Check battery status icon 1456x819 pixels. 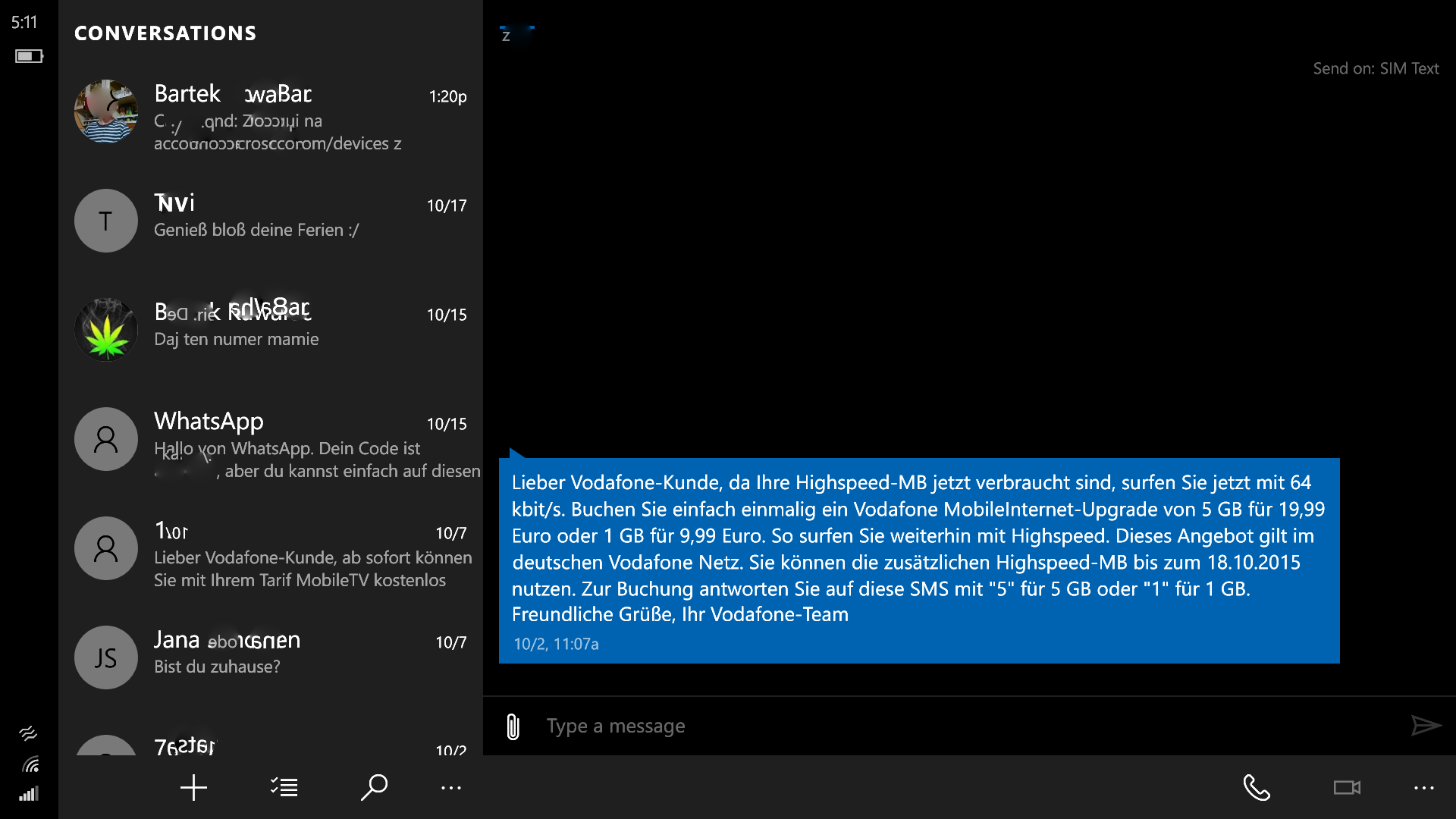29,56
